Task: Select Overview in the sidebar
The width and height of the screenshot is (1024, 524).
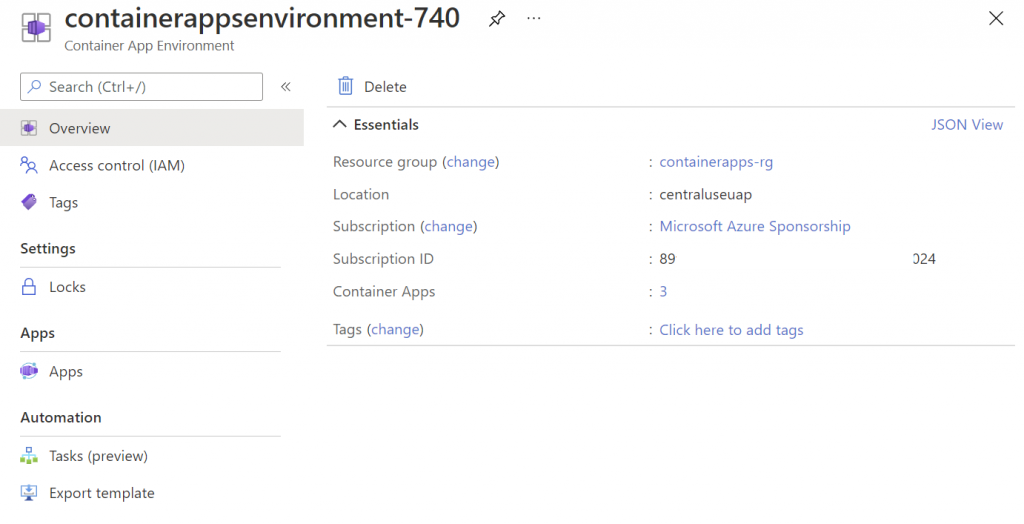Action: tap(152, 128)
